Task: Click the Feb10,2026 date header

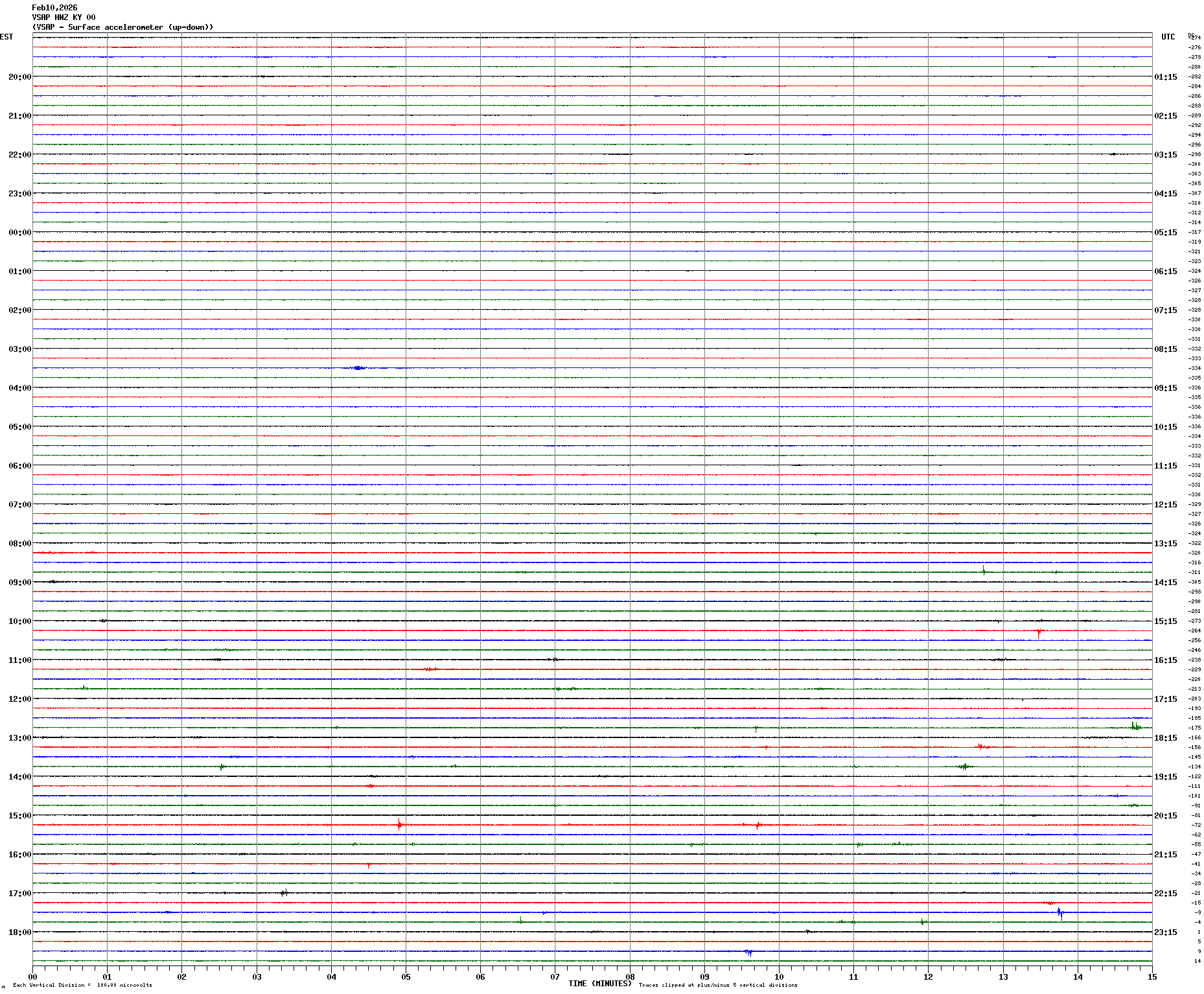Action: 54,8
